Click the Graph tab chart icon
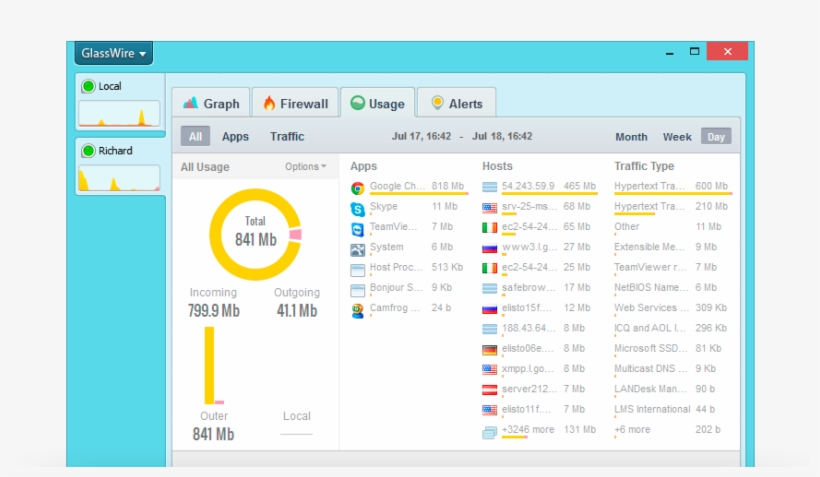Viewport: 820px width, 477px height. 190,103
